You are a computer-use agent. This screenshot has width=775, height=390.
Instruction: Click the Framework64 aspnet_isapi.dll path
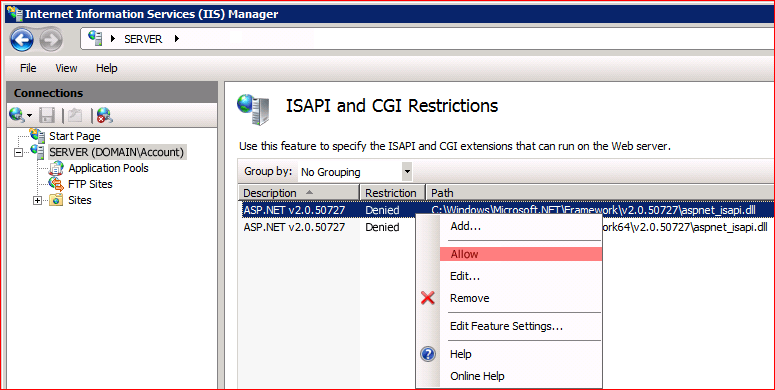tap(686, 227)
